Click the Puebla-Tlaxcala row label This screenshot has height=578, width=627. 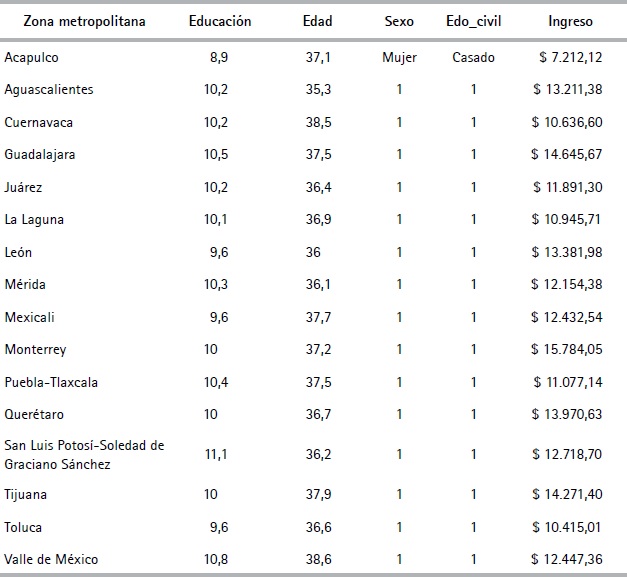[51, 382]
